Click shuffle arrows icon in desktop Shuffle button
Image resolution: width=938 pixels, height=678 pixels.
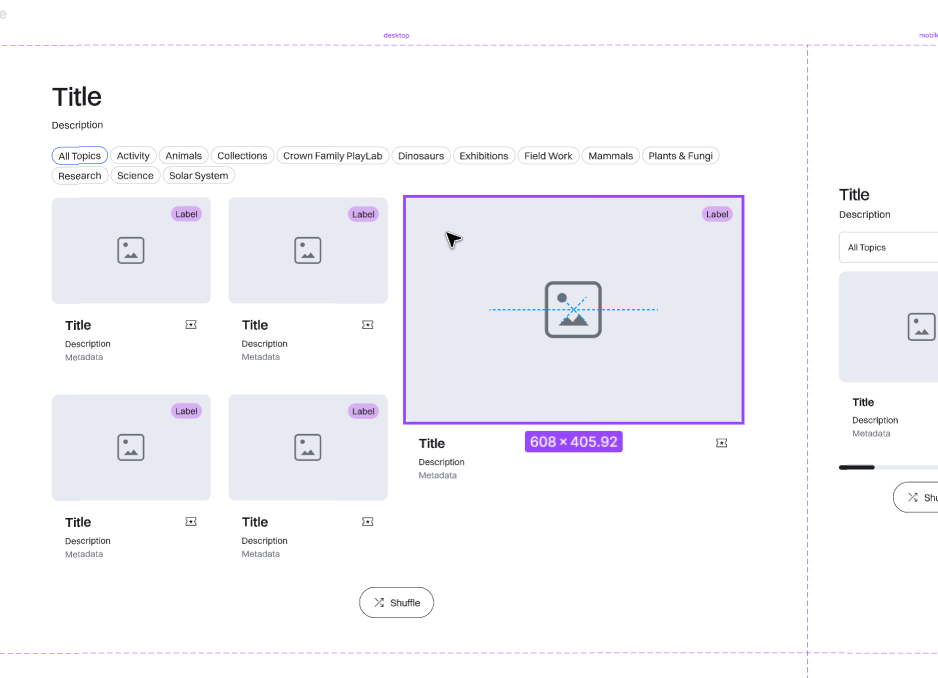pyautogui.click(x=379, y=603)
